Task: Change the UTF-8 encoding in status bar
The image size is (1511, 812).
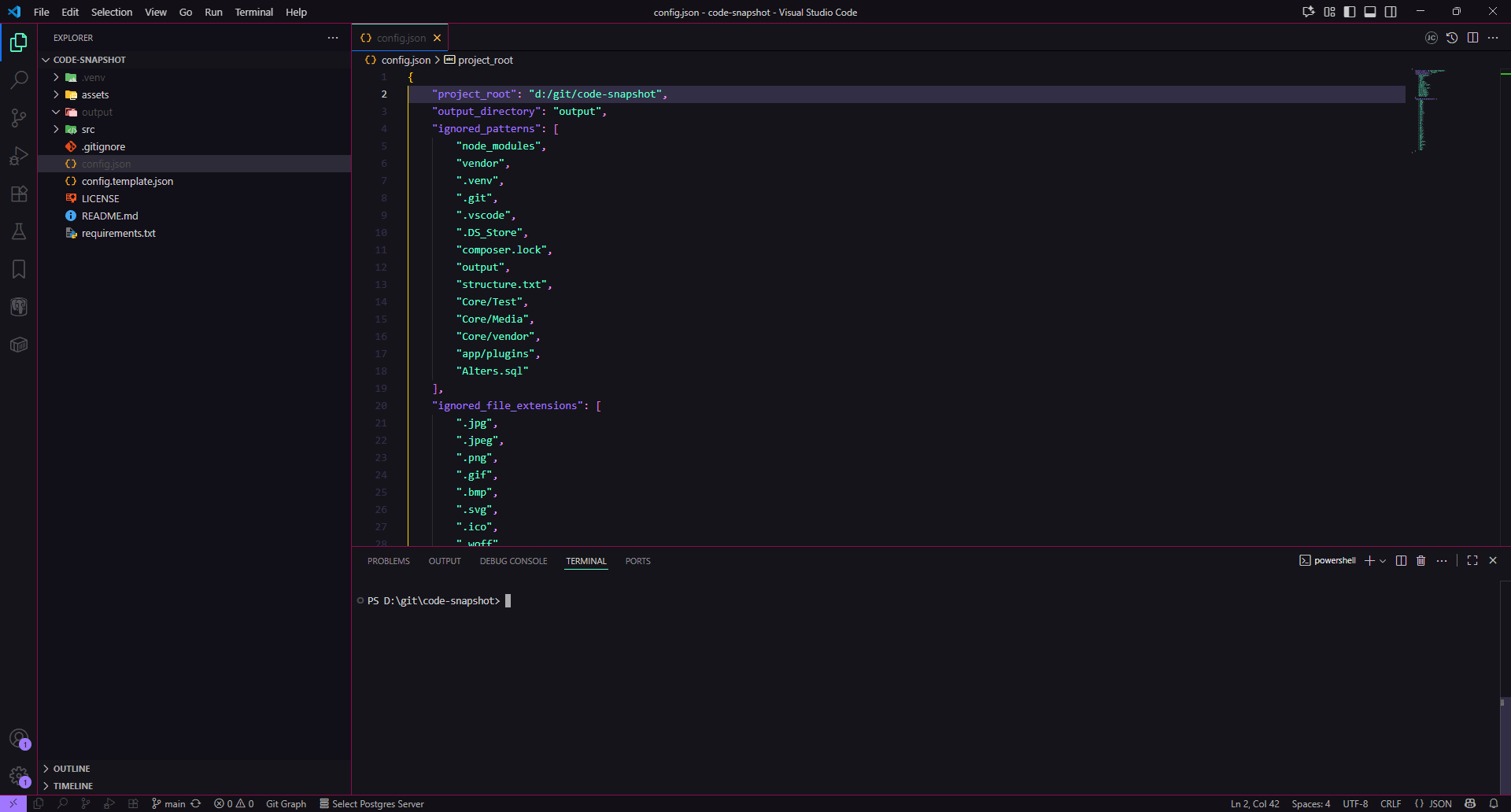Action: (1355, 803)
